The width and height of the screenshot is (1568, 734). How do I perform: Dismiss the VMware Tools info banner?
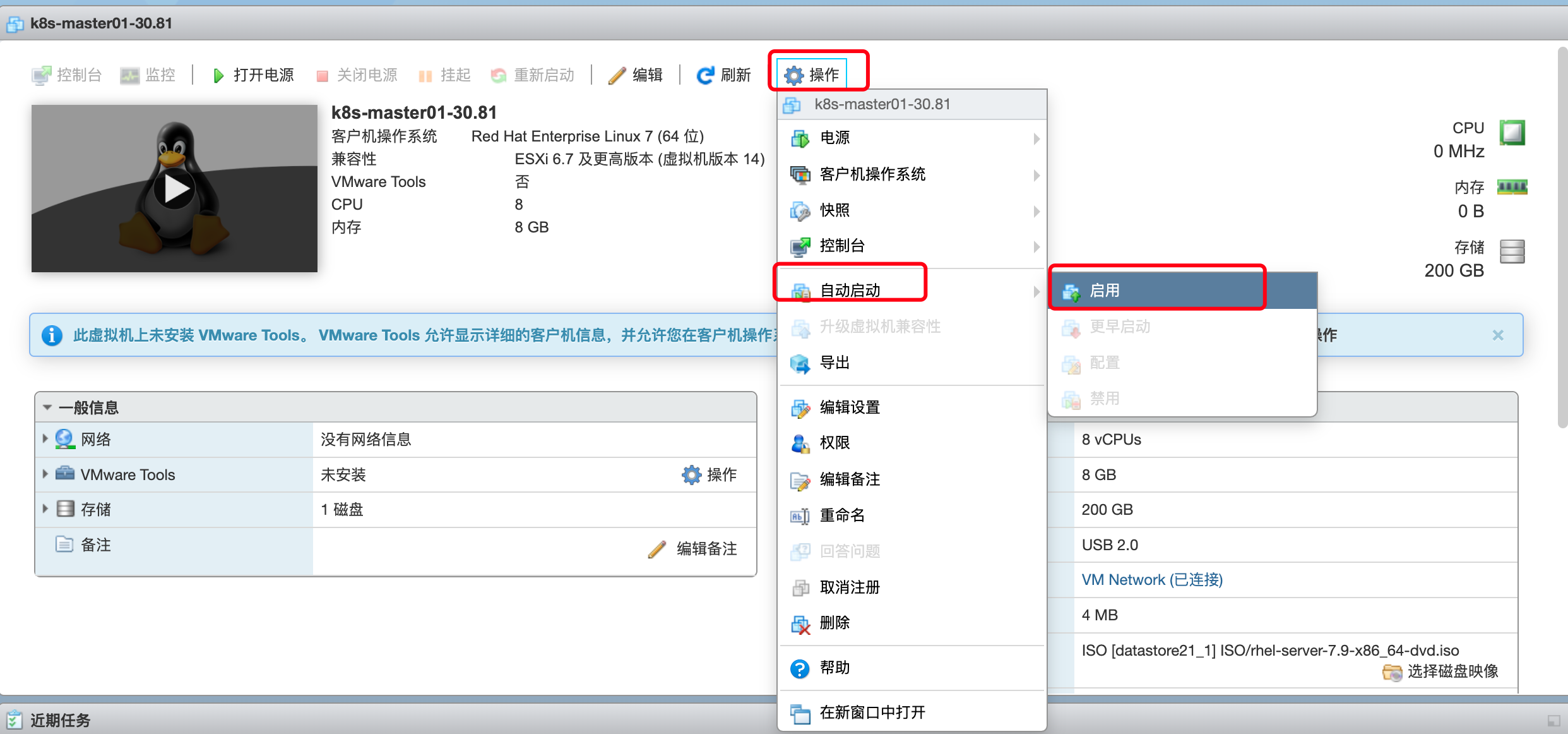pyautogui.click(x=1498, y=335)
